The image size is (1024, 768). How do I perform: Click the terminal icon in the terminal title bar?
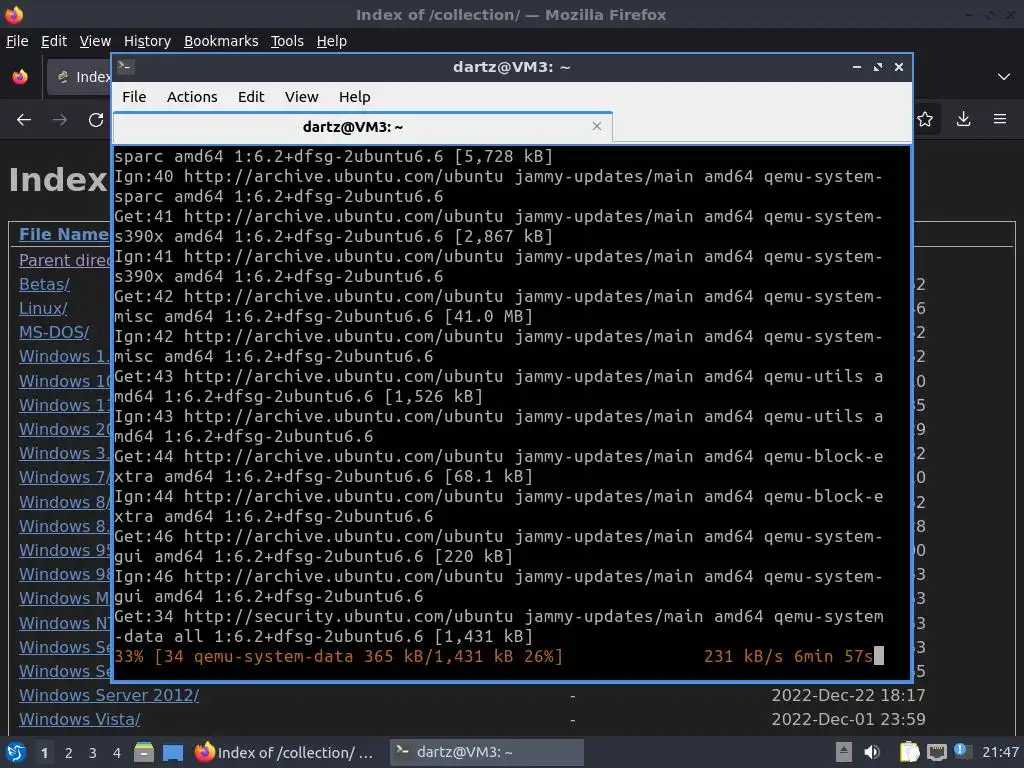125,66
